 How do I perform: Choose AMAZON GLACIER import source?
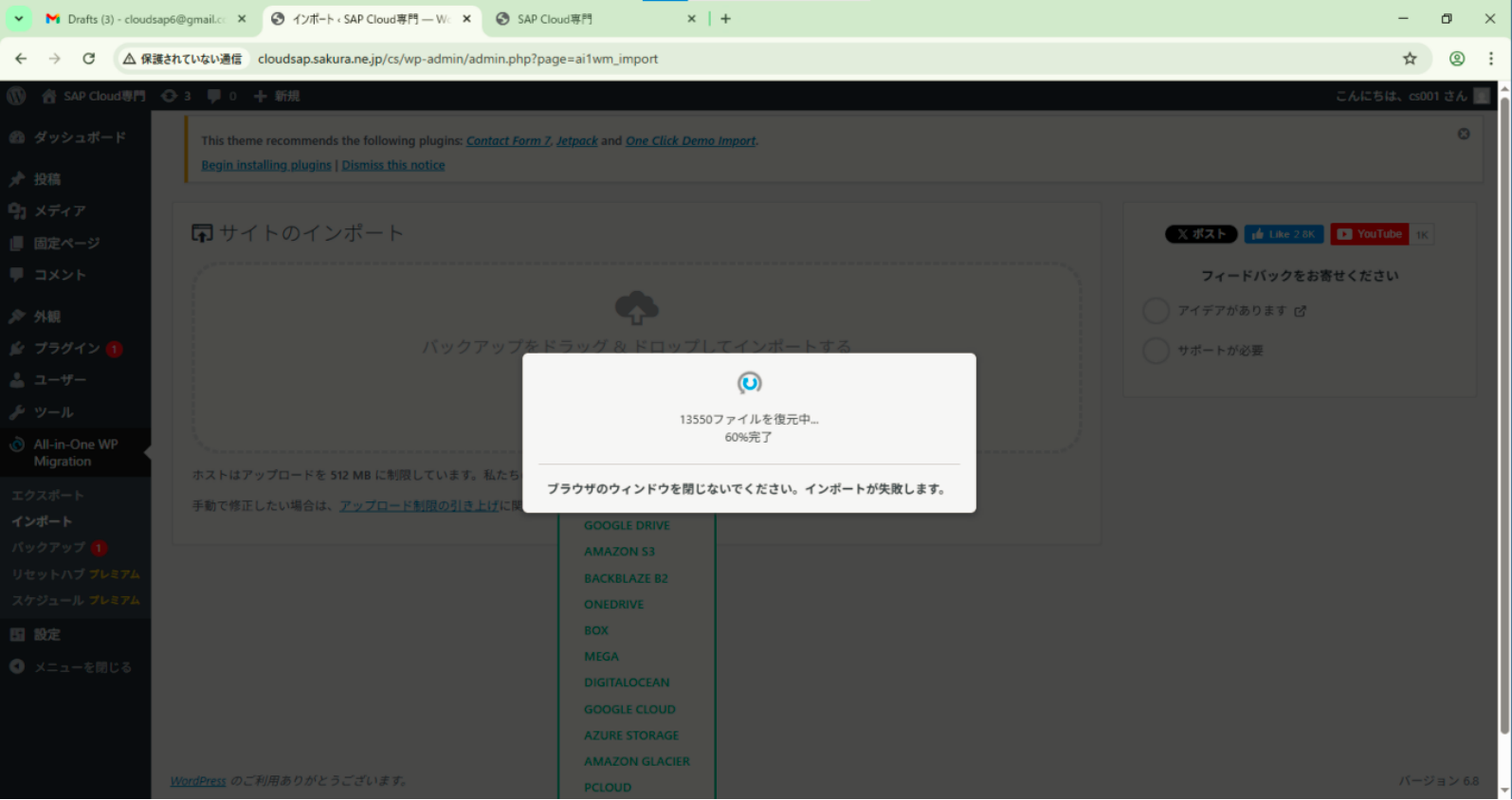coord(637,761)
